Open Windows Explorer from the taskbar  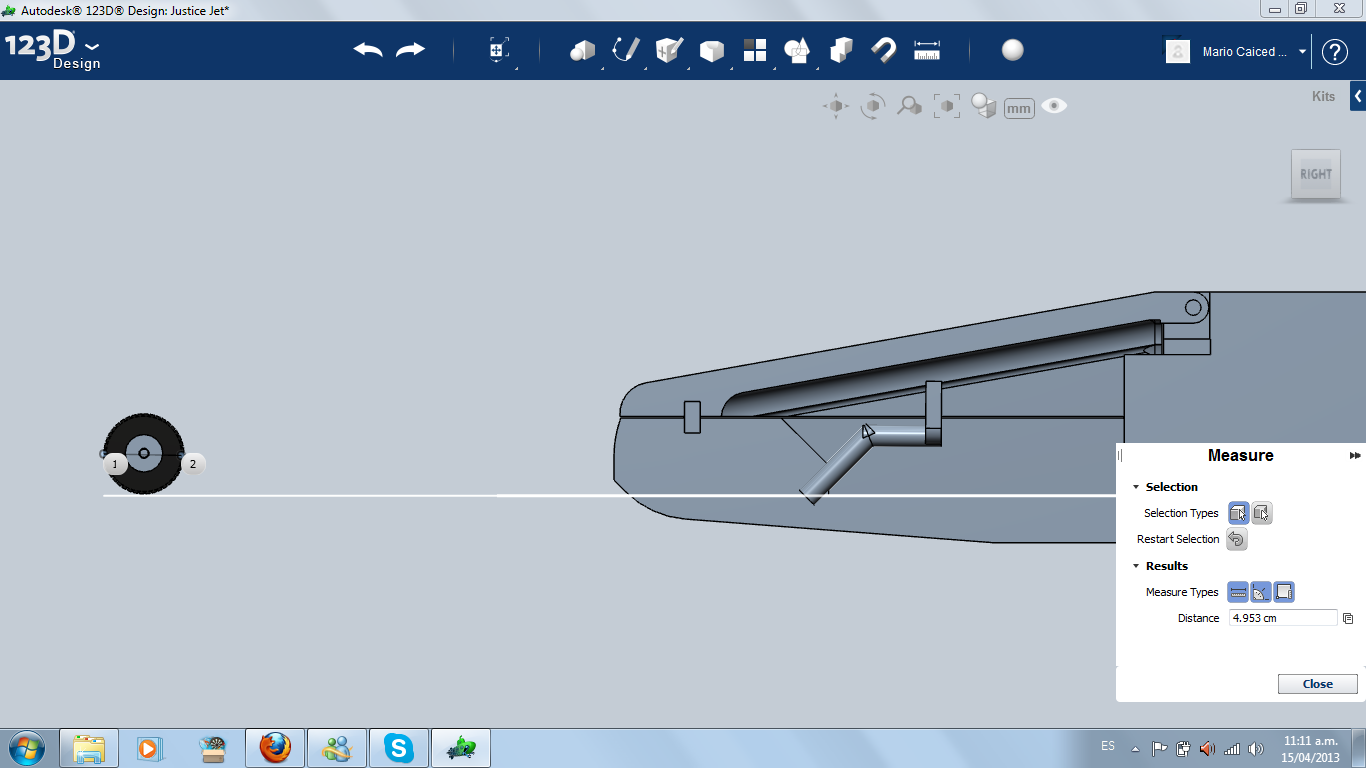(x=89, y=748)
